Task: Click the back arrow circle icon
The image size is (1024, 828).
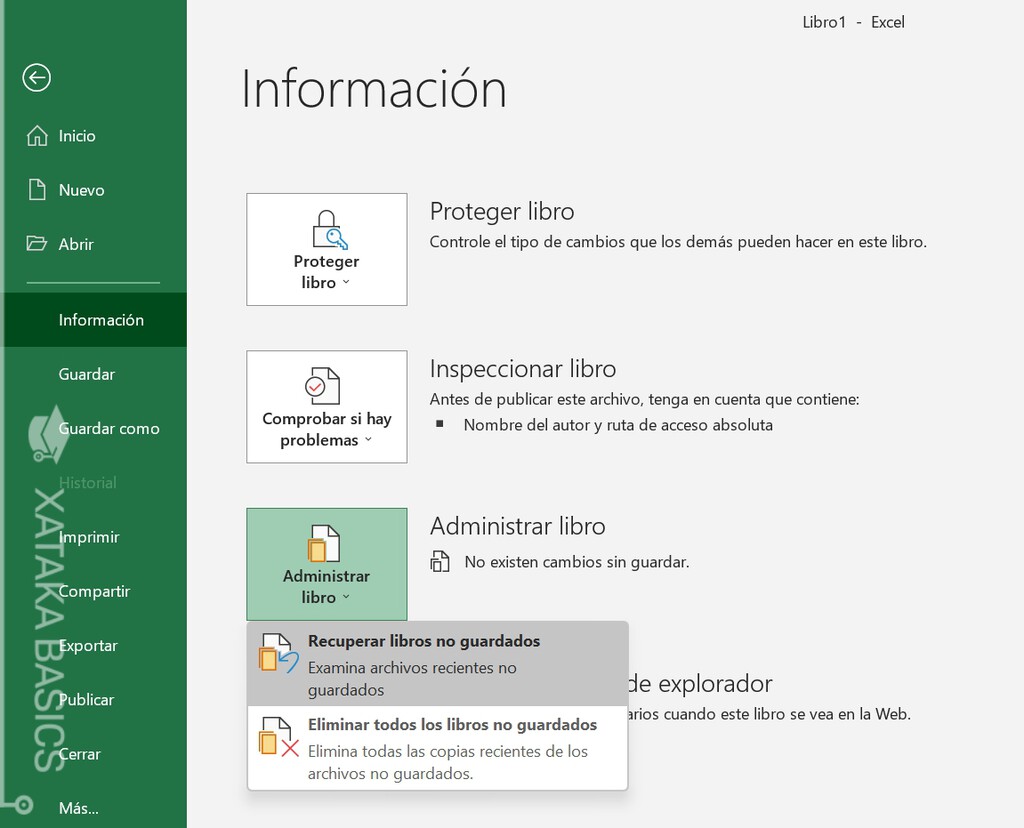Action: tap(37, 78)
